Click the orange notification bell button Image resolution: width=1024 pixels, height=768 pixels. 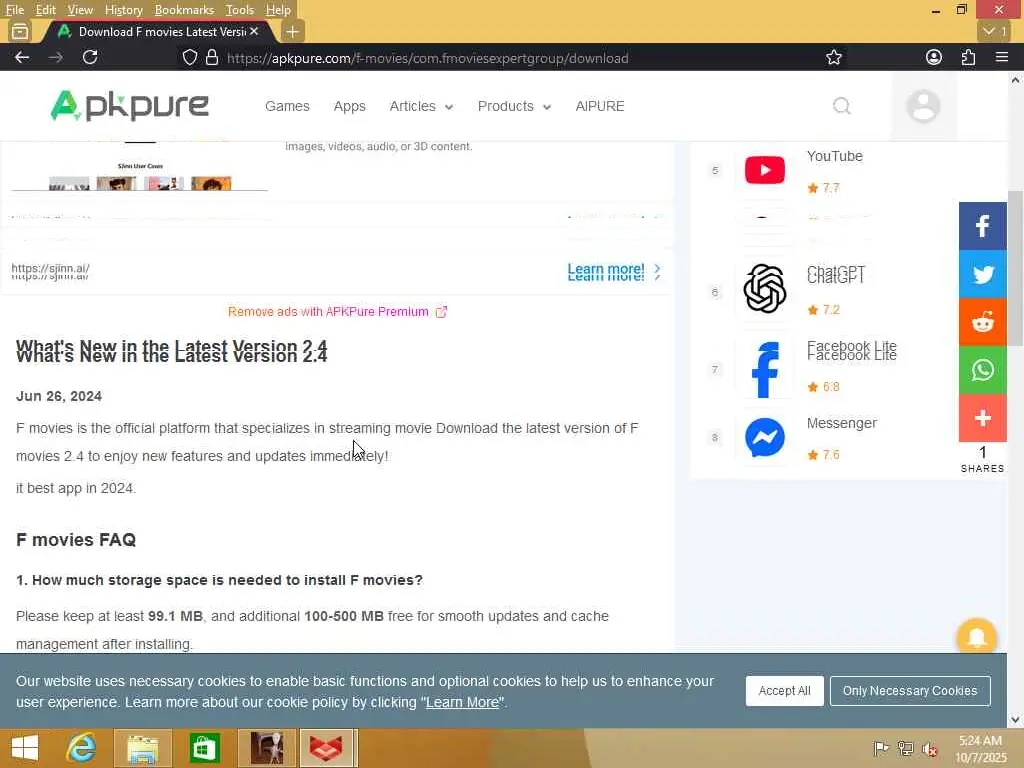click(976, 637)
